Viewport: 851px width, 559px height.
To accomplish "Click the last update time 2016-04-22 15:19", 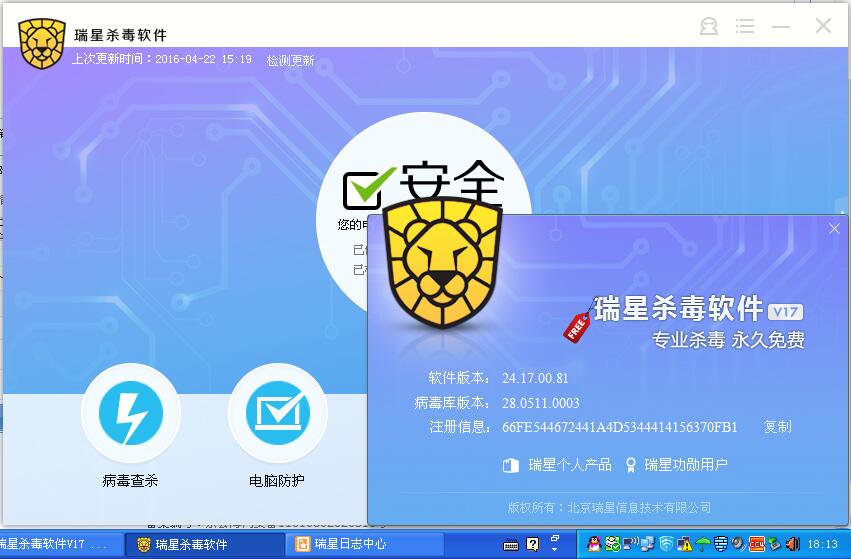I will point(204,59).
